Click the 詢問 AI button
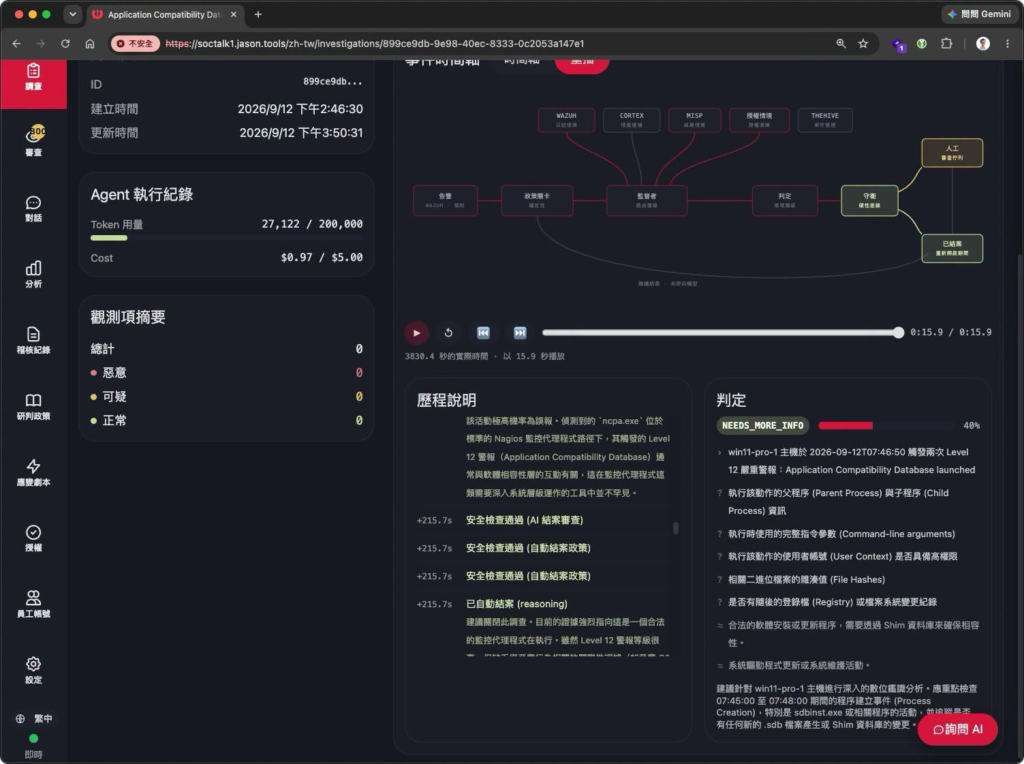The image size is (1024, 764). point(957,729)
